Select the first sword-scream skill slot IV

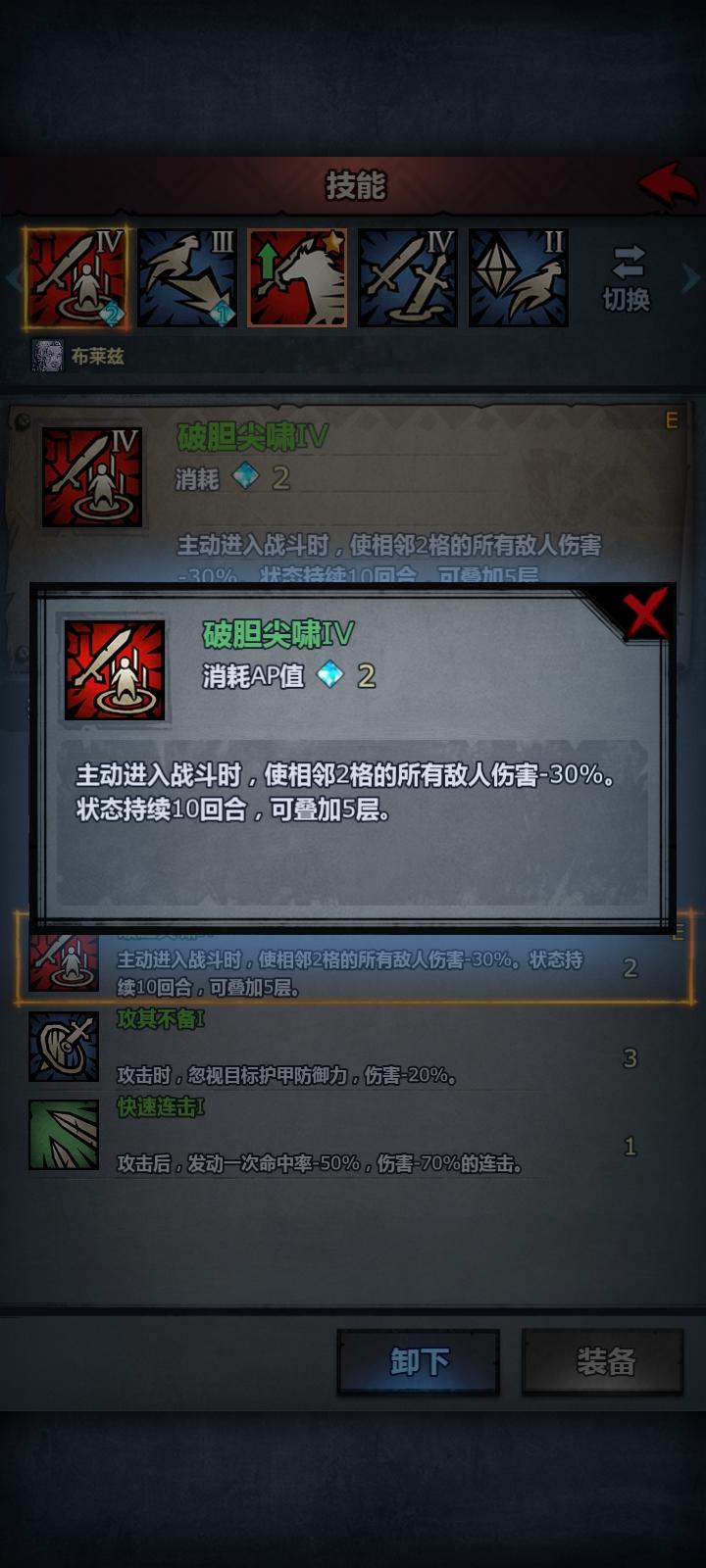76,277
